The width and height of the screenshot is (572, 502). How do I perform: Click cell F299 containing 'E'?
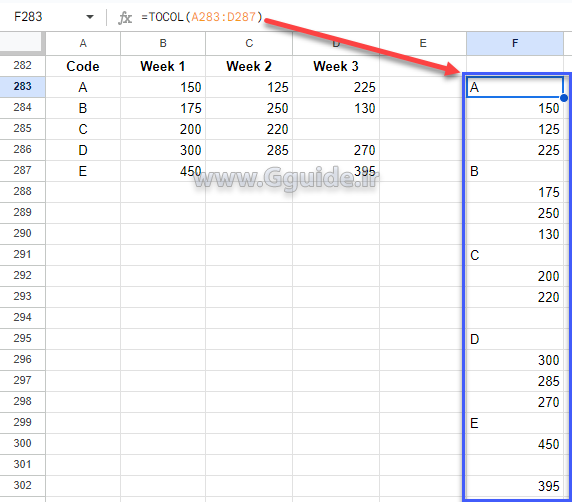click(515, 423)
